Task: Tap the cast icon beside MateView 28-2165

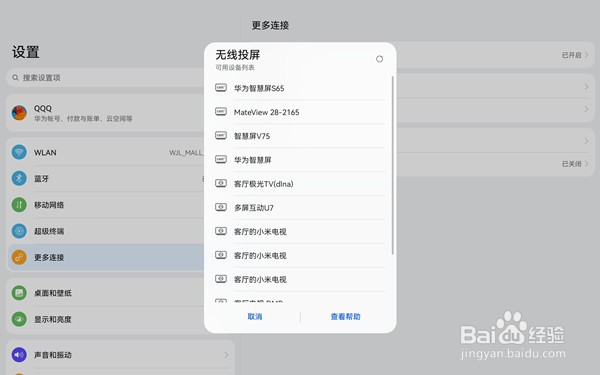Action: pos(221,111)
